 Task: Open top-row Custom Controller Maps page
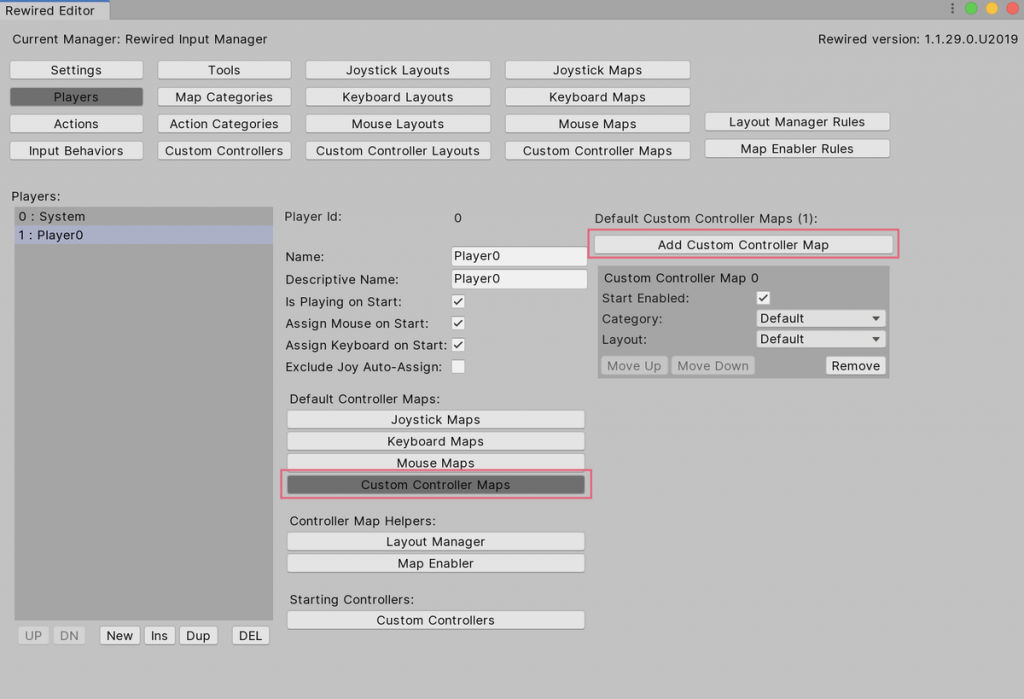(598, 151)
